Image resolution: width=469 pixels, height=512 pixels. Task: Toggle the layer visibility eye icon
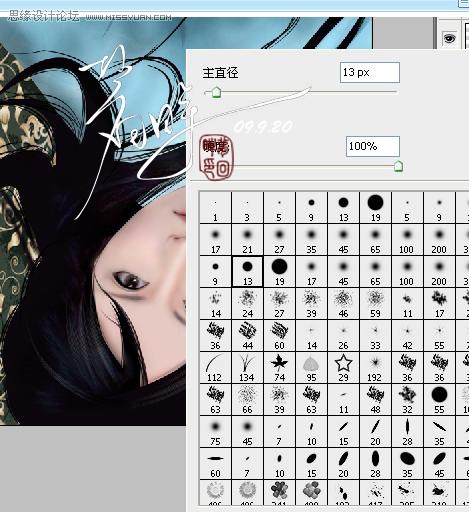pyautogui.click(x=449, y=38)
